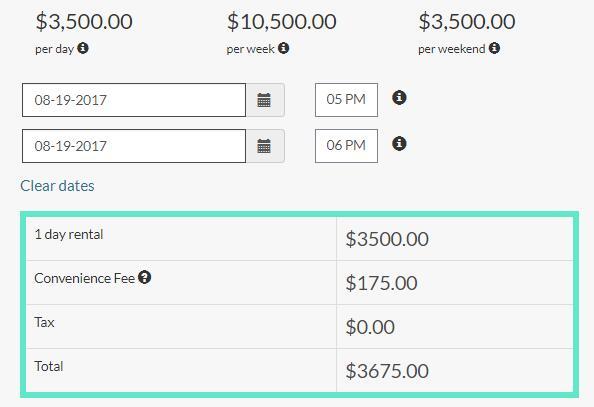Click the Tax row amount $0.00

pos(370,327)
